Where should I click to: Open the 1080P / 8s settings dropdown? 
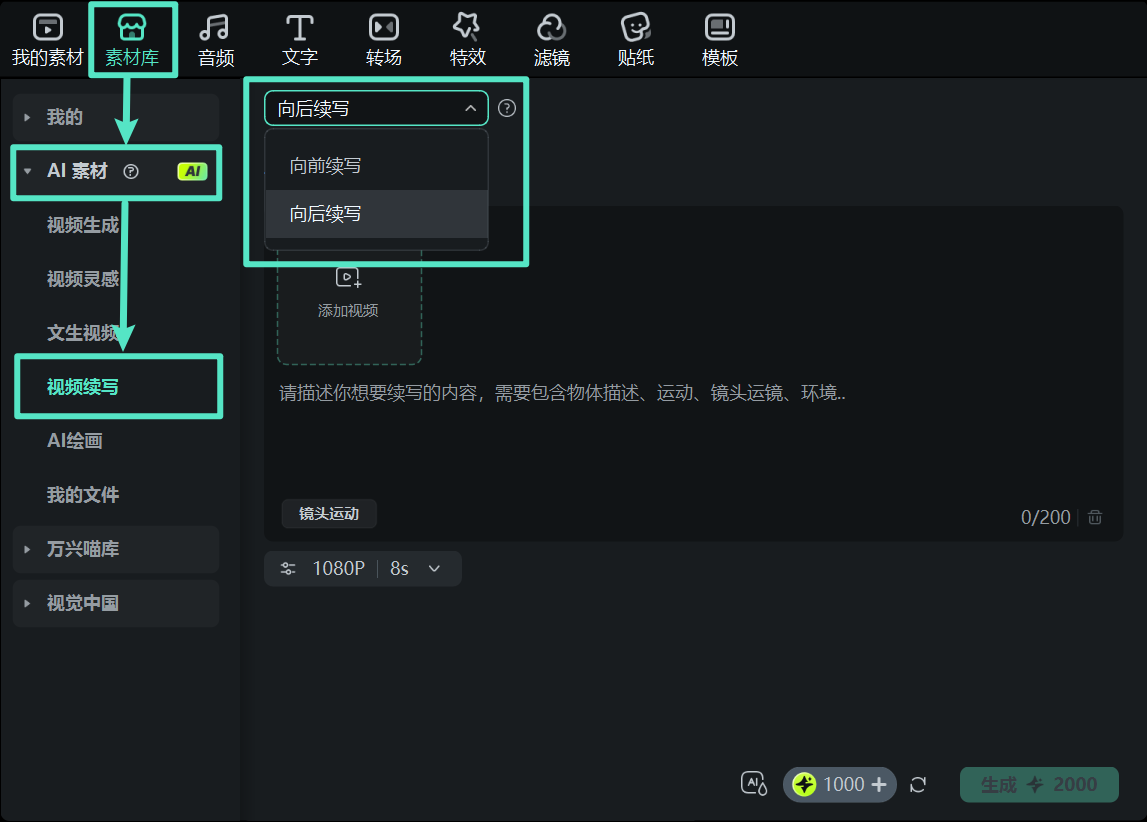pyautogui.click(x=362, y=568)
